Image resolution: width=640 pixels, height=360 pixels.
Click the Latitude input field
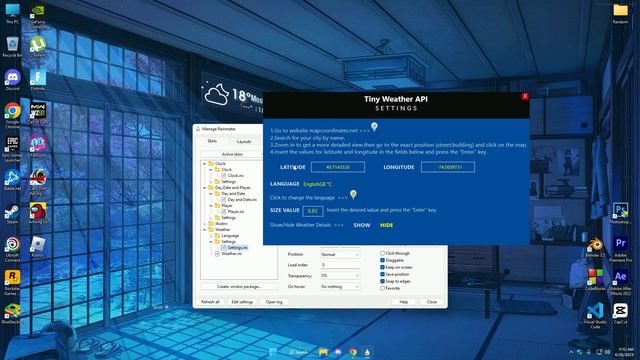[338, 167]
